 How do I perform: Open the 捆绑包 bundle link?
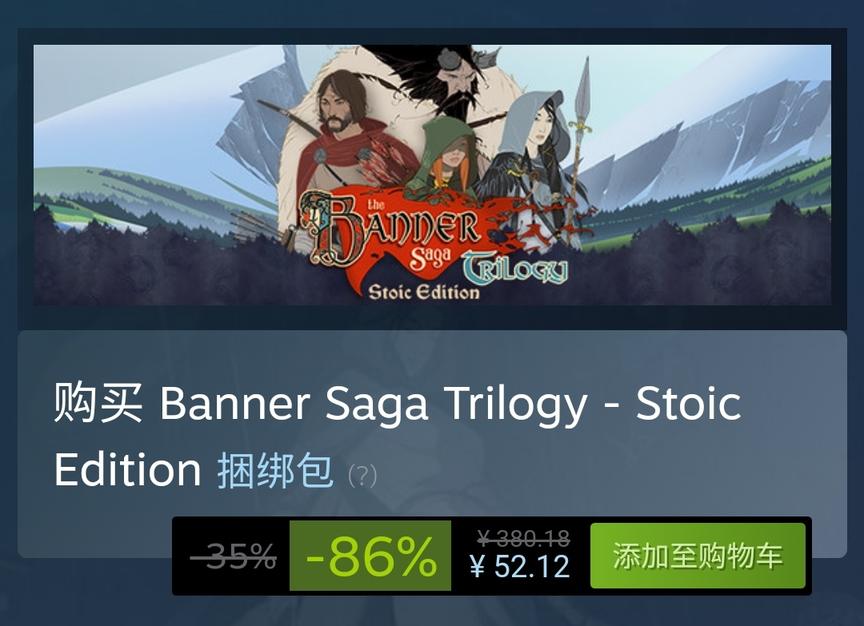pyautogui.click(x=275, y=471)
